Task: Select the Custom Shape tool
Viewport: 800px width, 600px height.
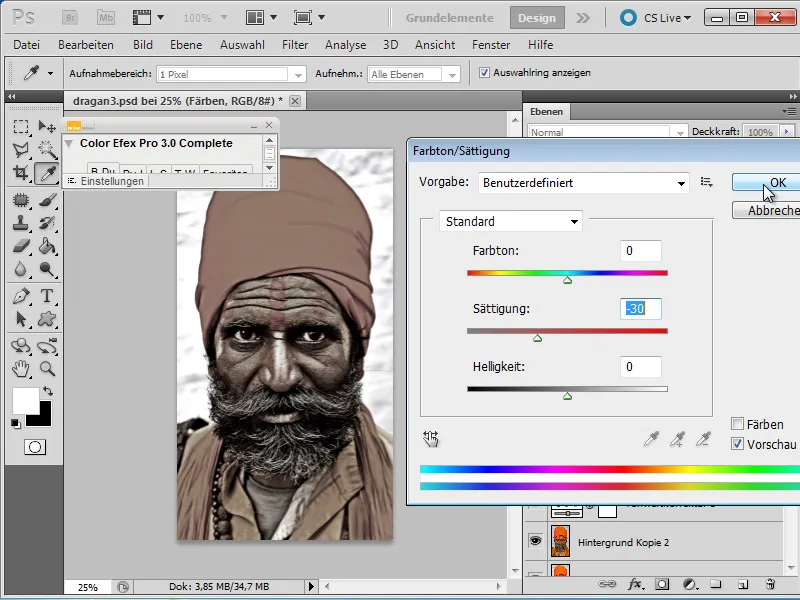Action: click(x=47, y=319)
